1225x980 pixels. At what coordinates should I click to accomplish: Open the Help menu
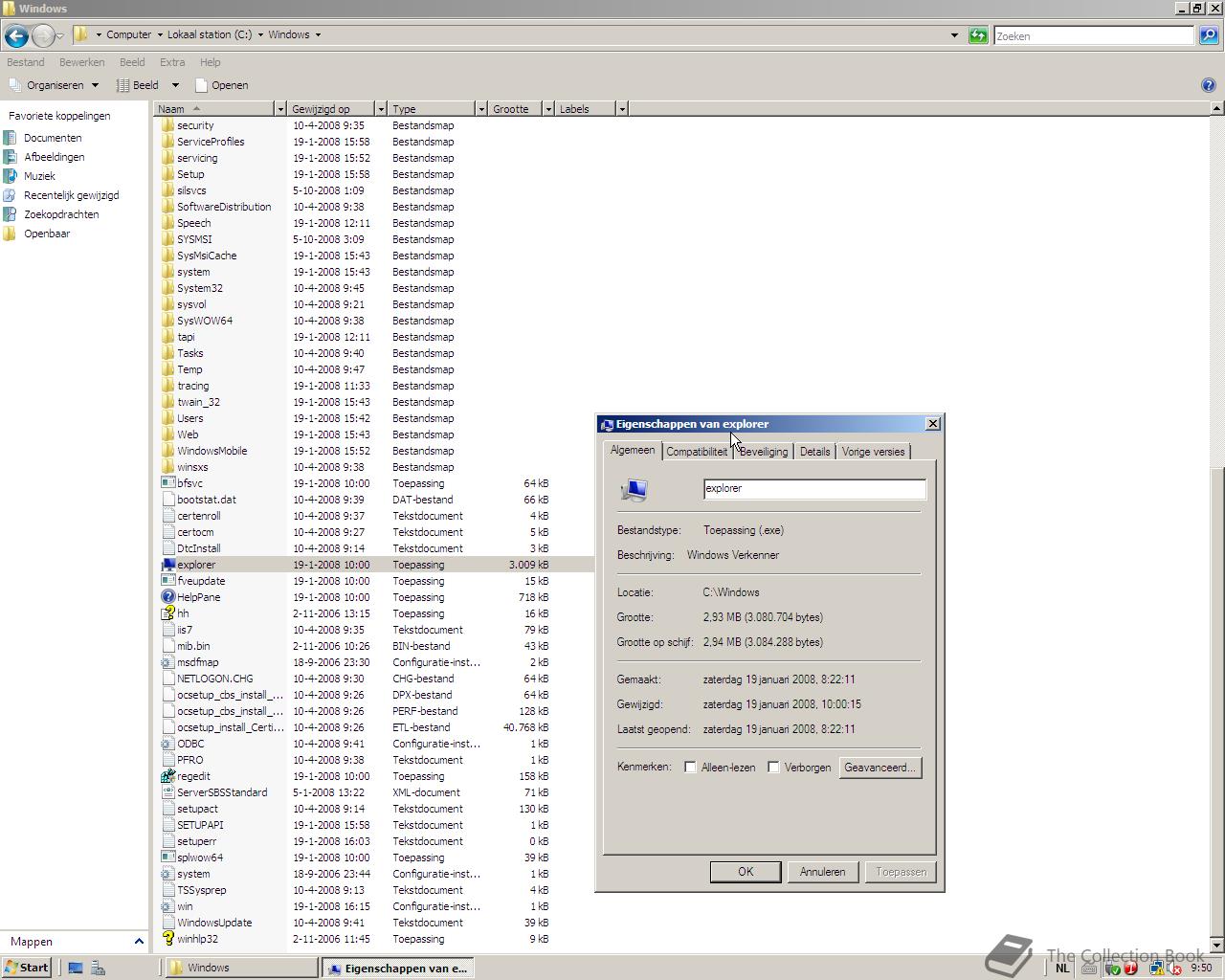click(x=210, y=62)
